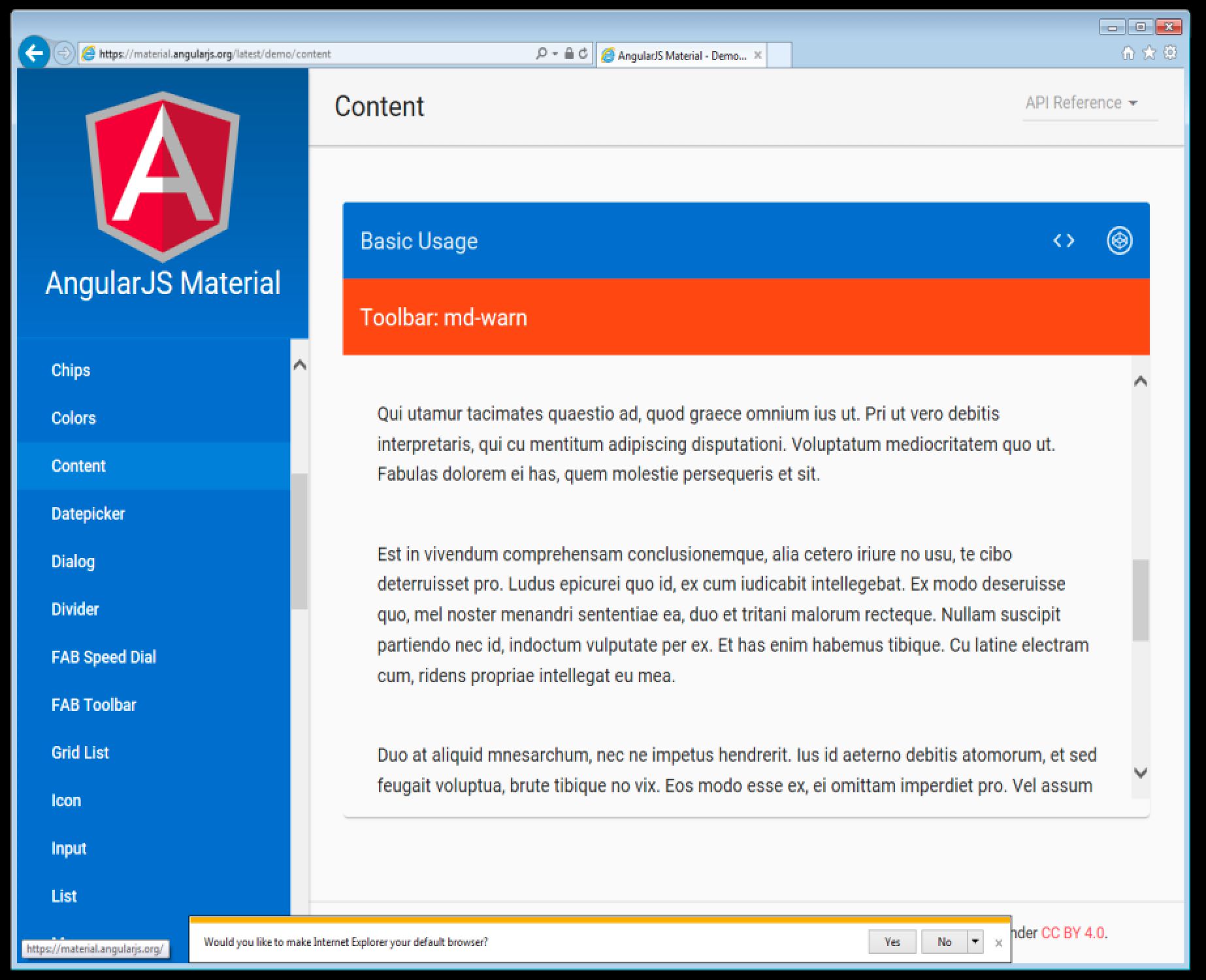
Task: Click the sidebar scrollbar thumb
Action: [x=300, y=542]
